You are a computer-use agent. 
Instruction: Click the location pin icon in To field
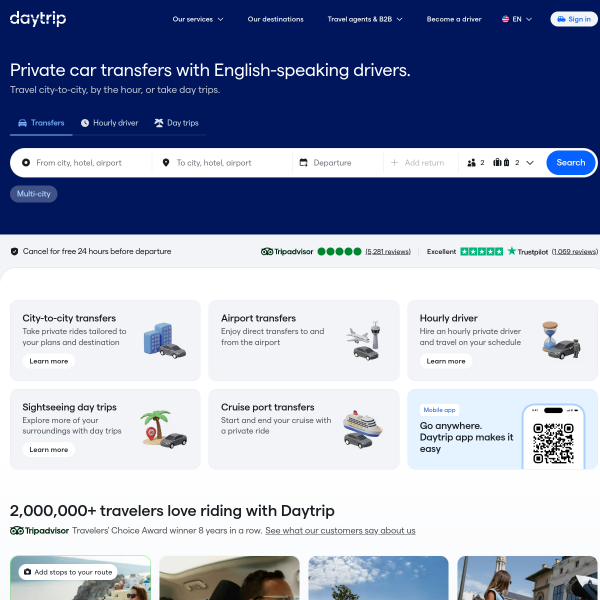[x=166, y=163]
